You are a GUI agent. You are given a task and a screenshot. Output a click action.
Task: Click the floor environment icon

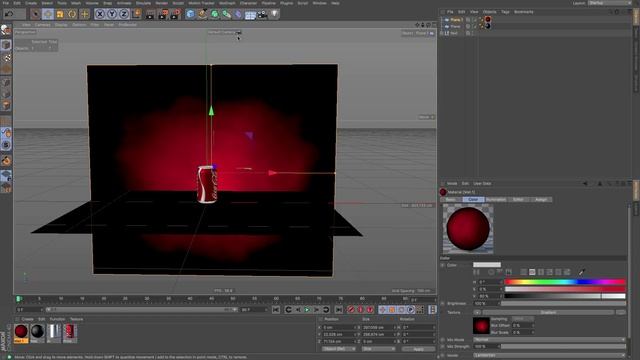(x=250, y=15)
